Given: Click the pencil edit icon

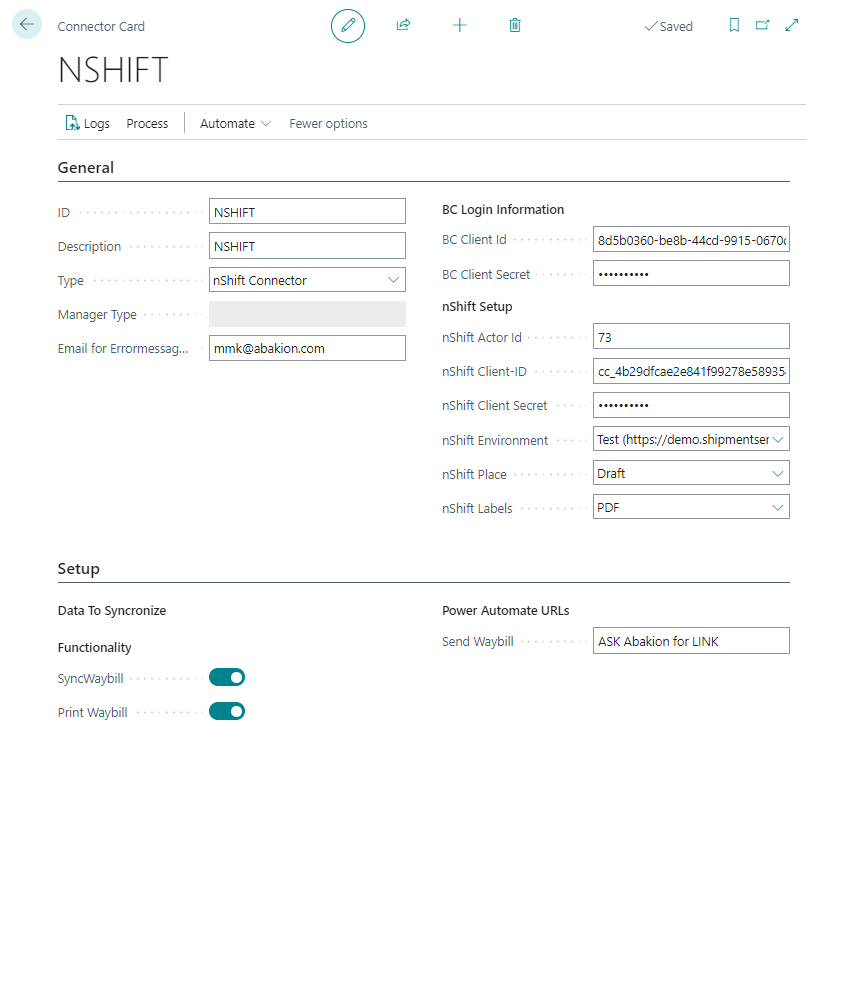Looking at the screenshot, I should coord(348,26).
